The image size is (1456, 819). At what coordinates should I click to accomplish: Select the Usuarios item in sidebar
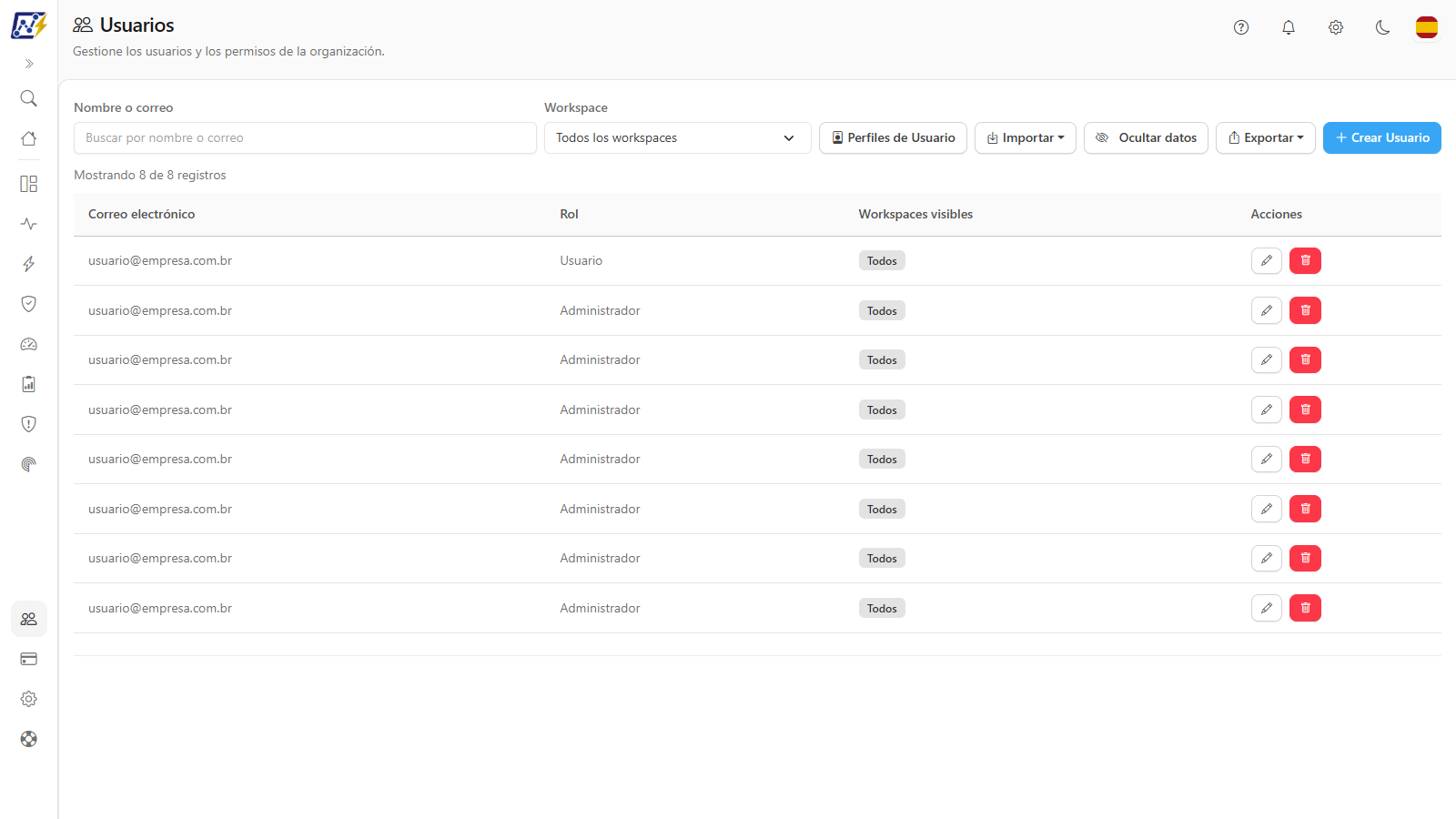pyautogui.click(x=29, y=619)
